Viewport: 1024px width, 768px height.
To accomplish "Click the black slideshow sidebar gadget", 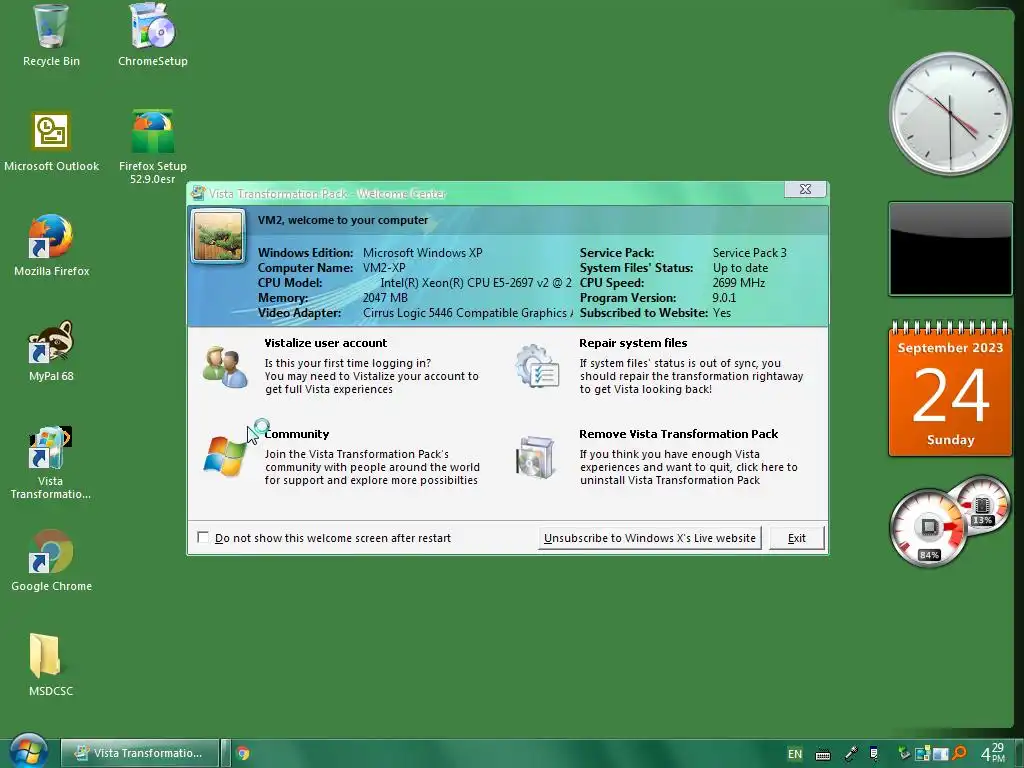I will (950, 249).
